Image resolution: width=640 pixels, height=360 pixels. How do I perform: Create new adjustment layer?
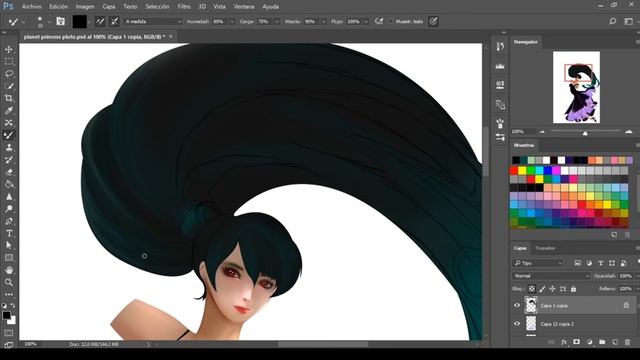point(589,342)
